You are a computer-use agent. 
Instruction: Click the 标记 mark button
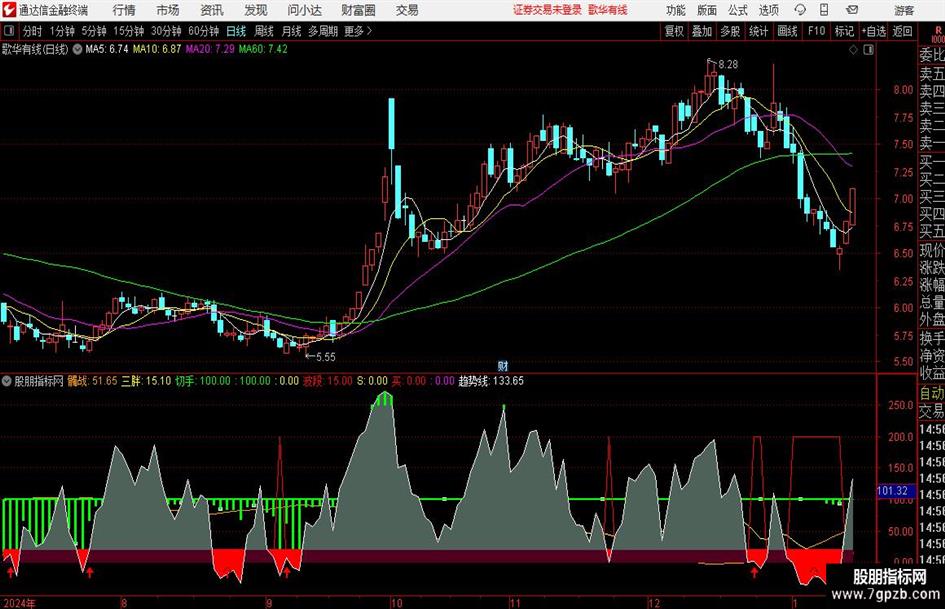click(x=844, y=31)
